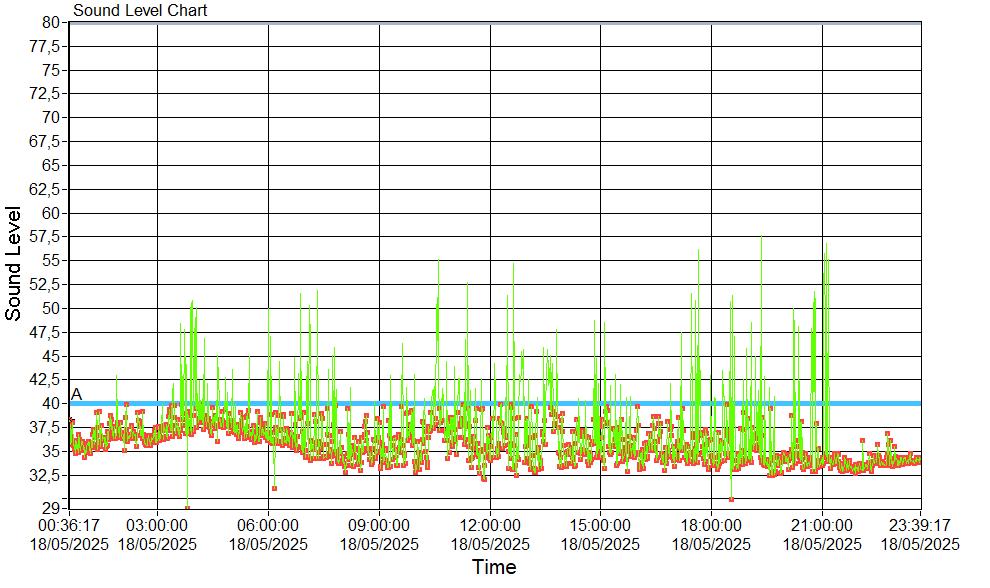Select the 06:00:00 time axis label

coord(268,525)
